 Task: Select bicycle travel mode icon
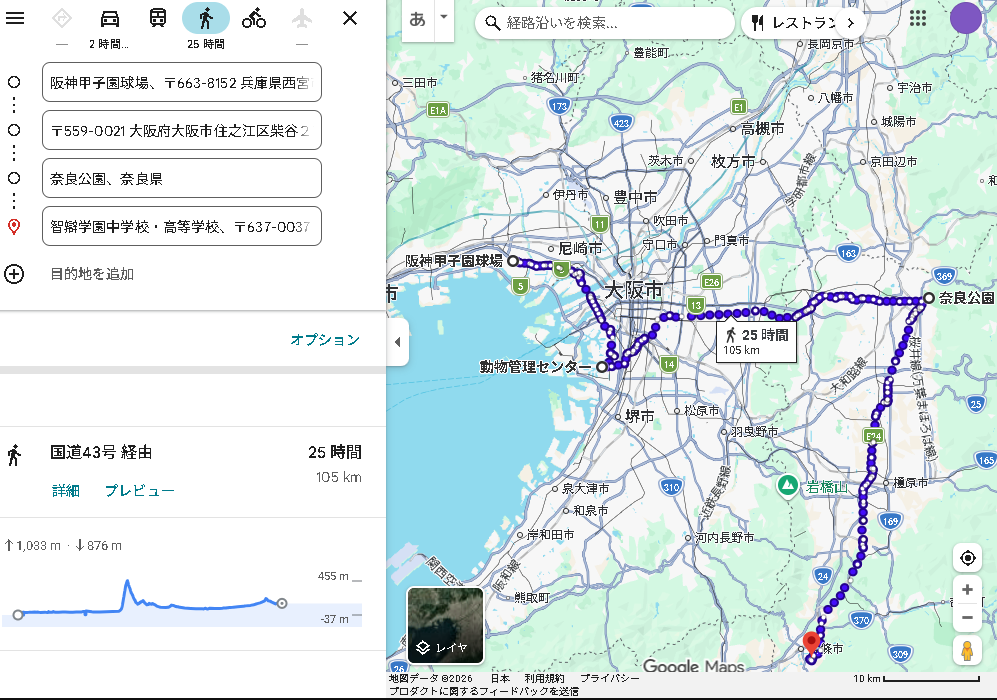254,18
